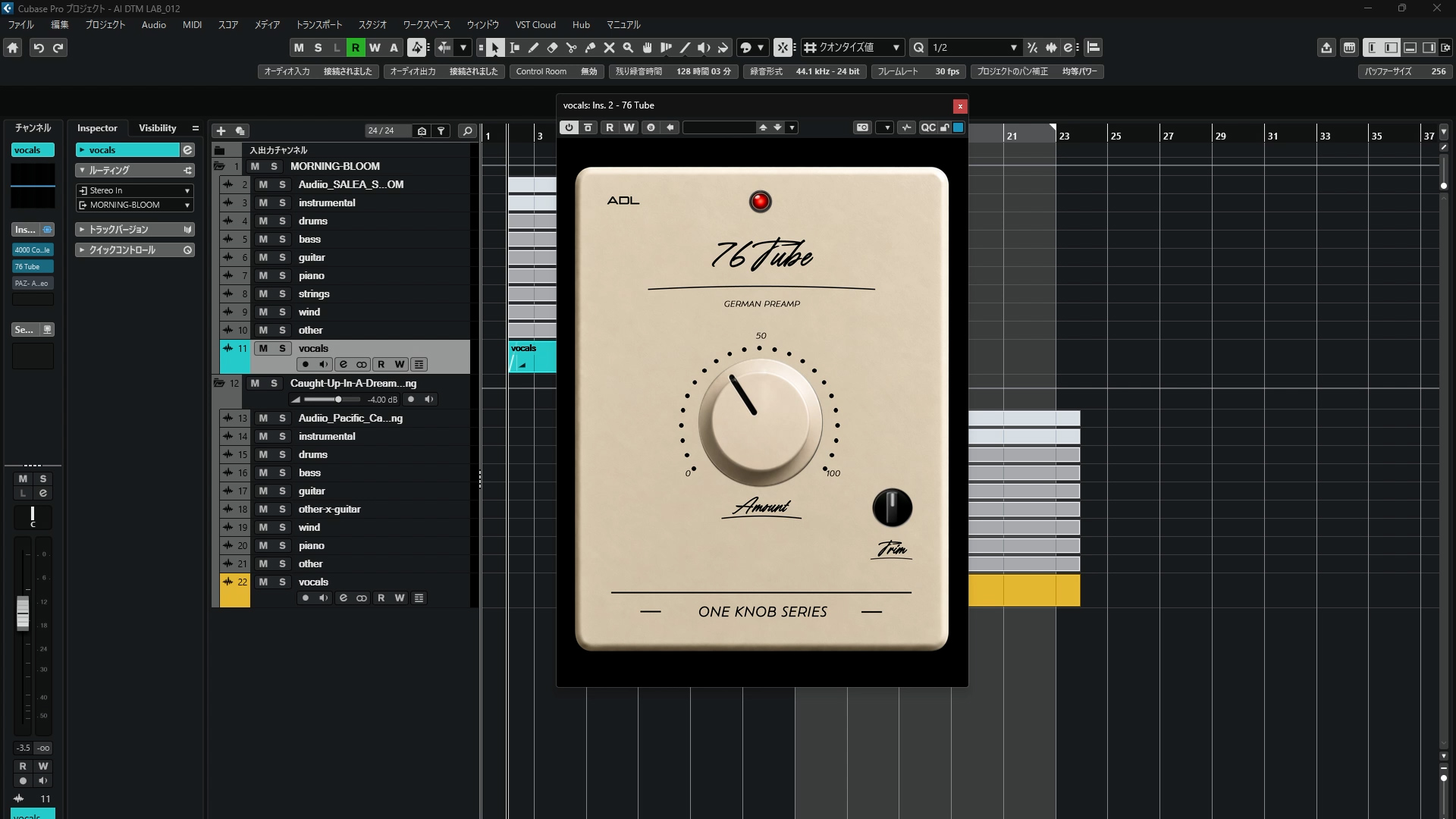Open the Stereo In input routing dropdown
Image resolution: width=1456 pixels, height=819 pixels.
pos(135,190)
